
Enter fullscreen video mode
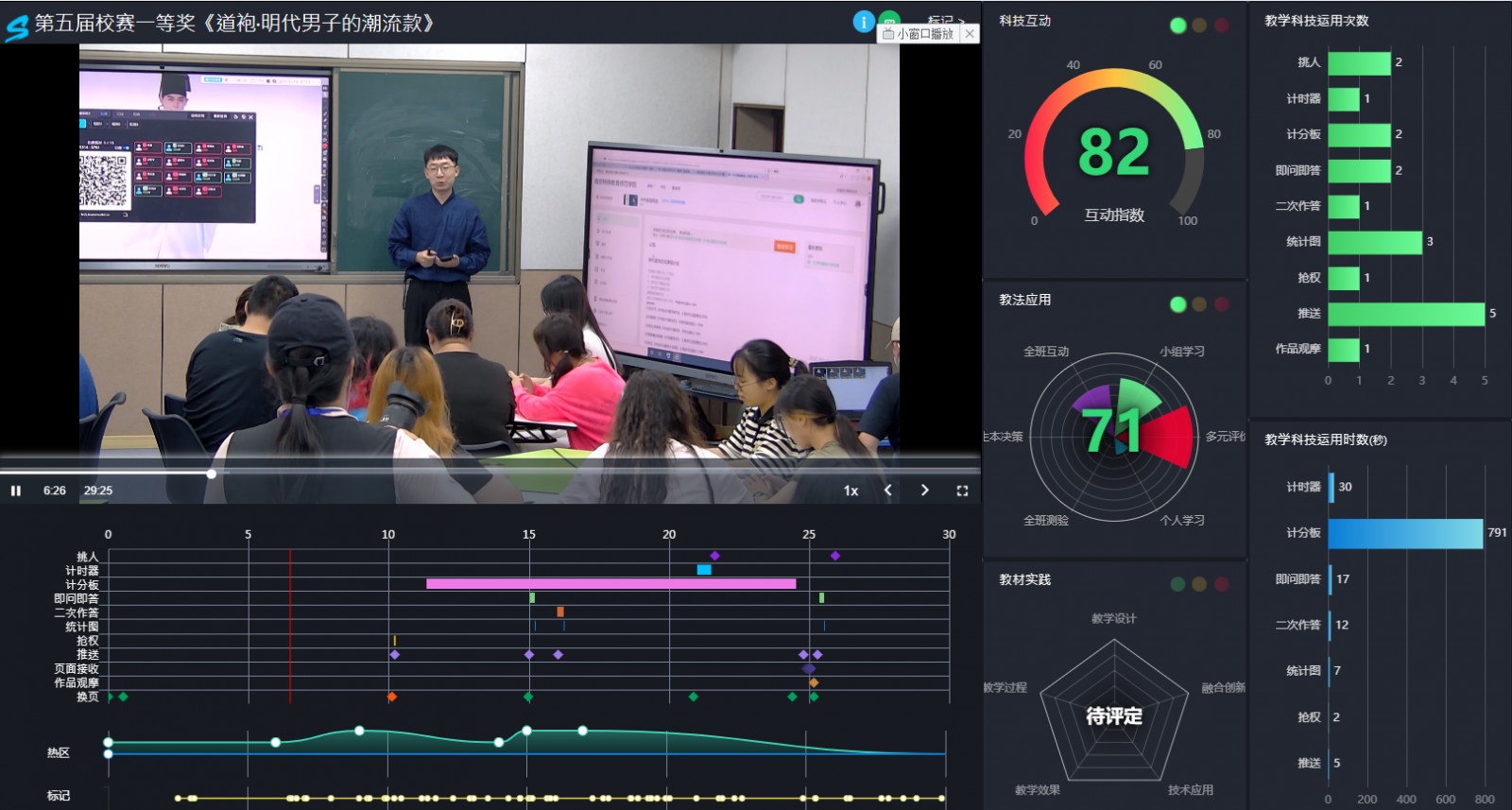[962, 491]
